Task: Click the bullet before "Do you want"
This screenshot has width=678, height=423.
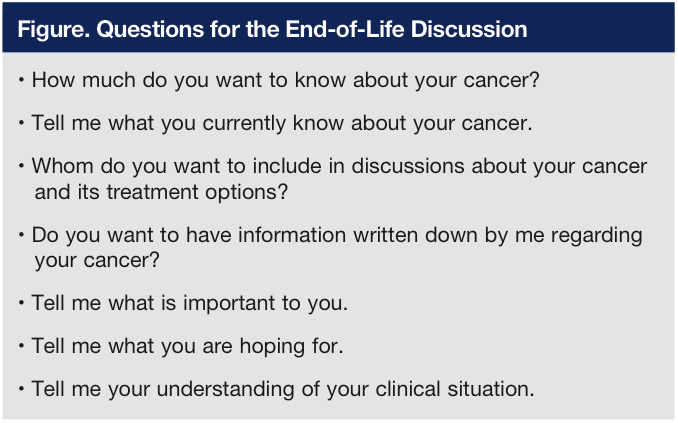Action: point(22,235)
